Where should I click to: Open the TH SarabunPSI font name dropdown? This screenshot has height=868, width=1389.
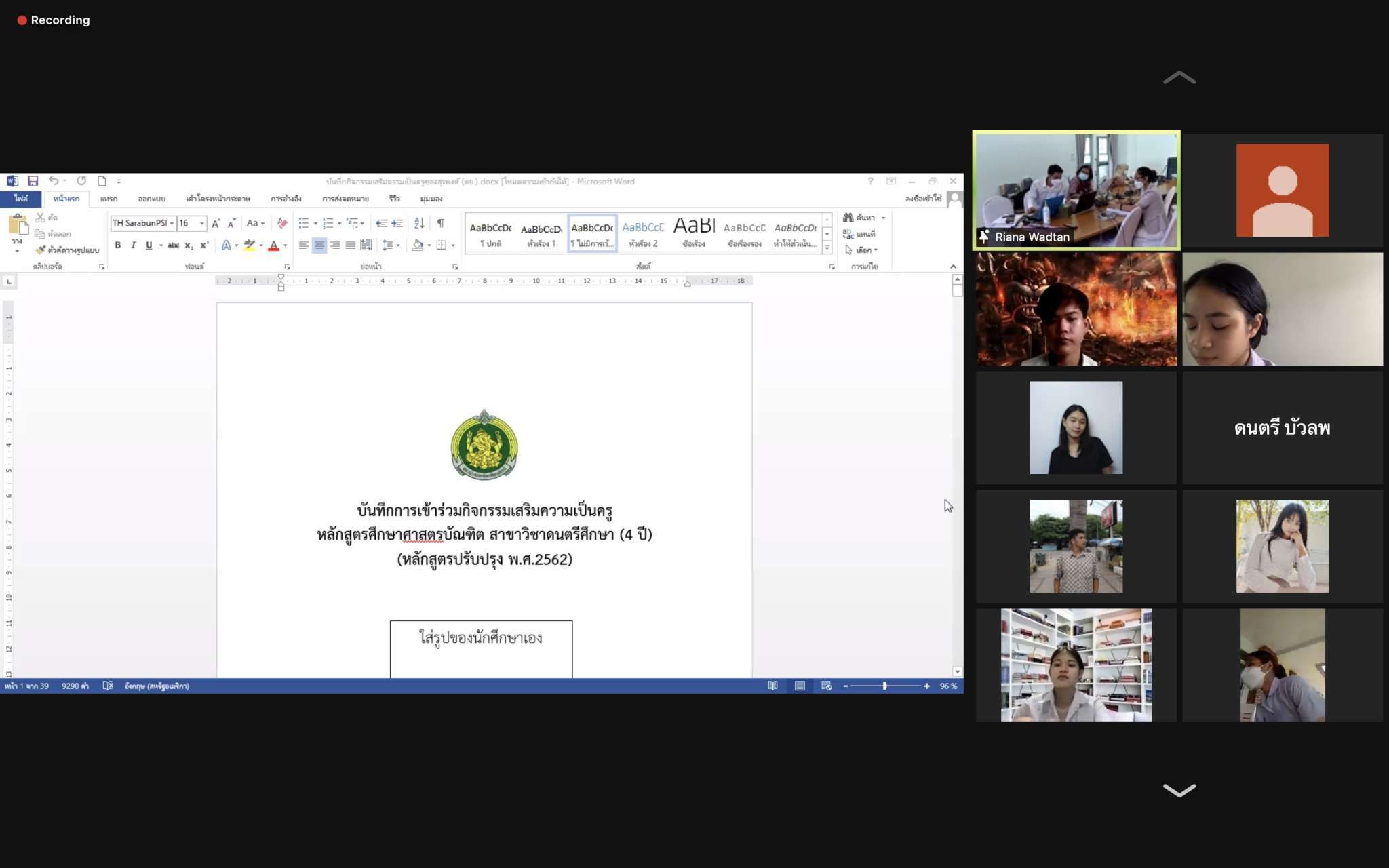pyautogui.click(x=172, y=223)
